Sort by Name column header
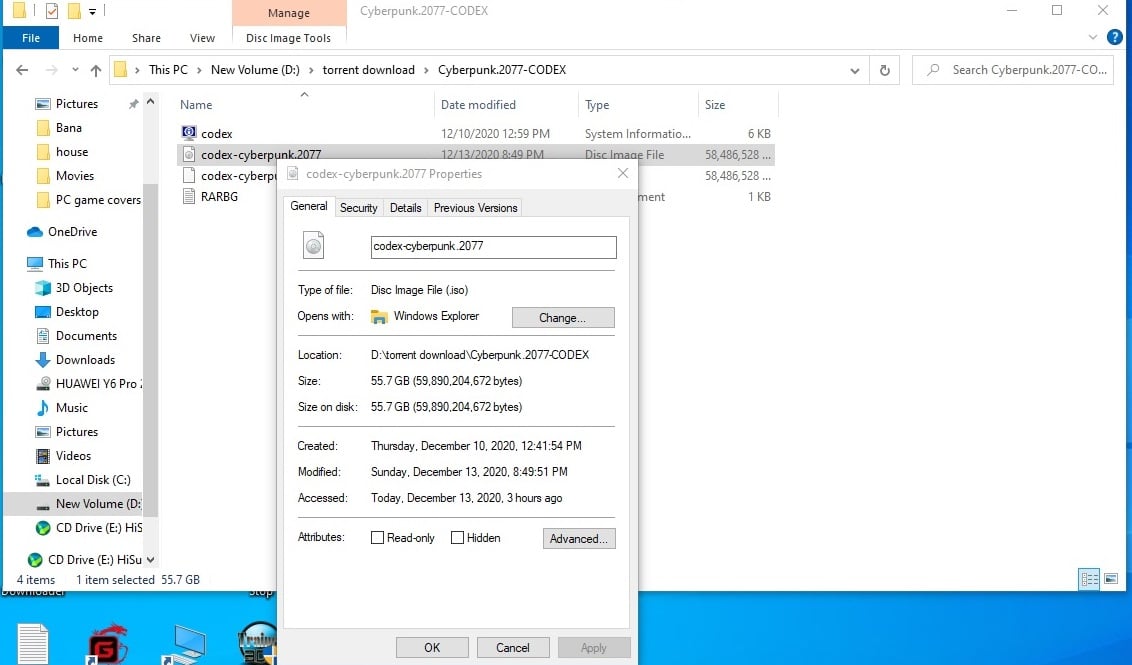 (196, 105)
